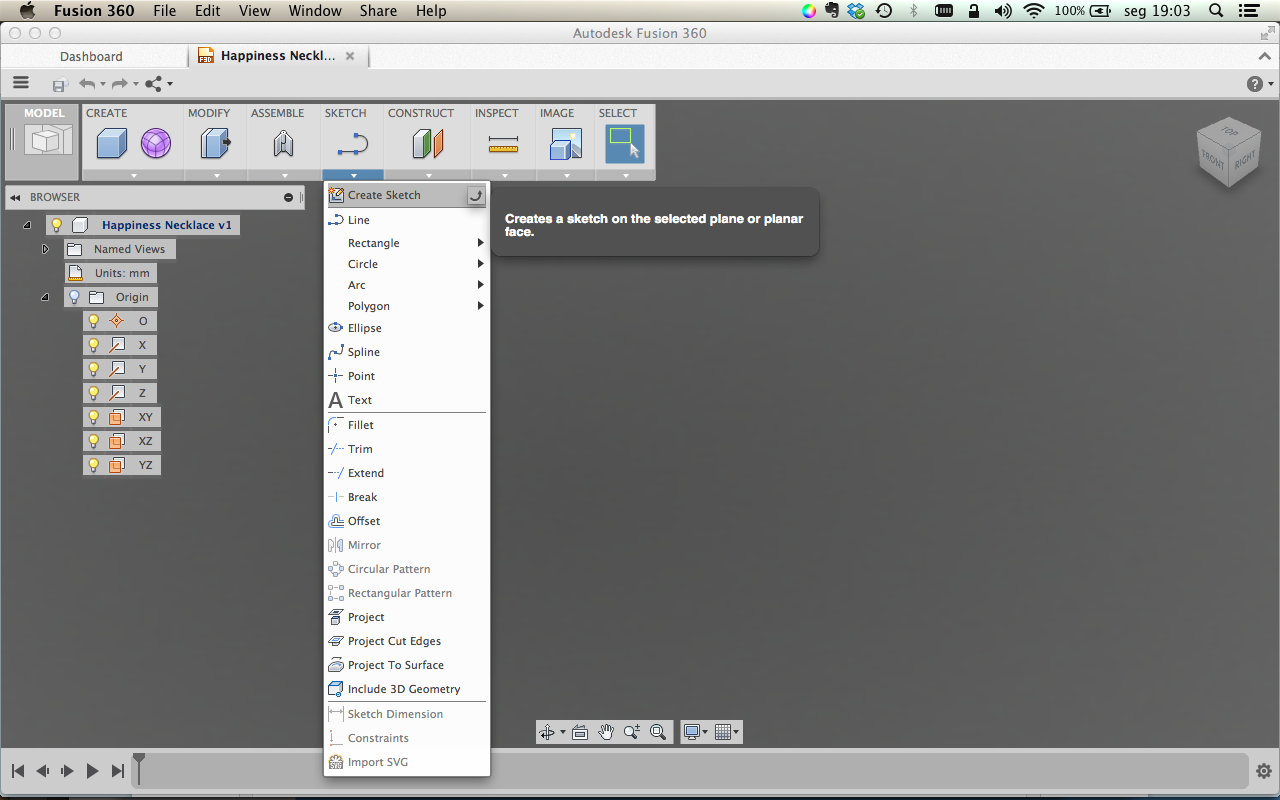
Task: Toggle visibility bulb of origin point O
Action: [94, 321]
